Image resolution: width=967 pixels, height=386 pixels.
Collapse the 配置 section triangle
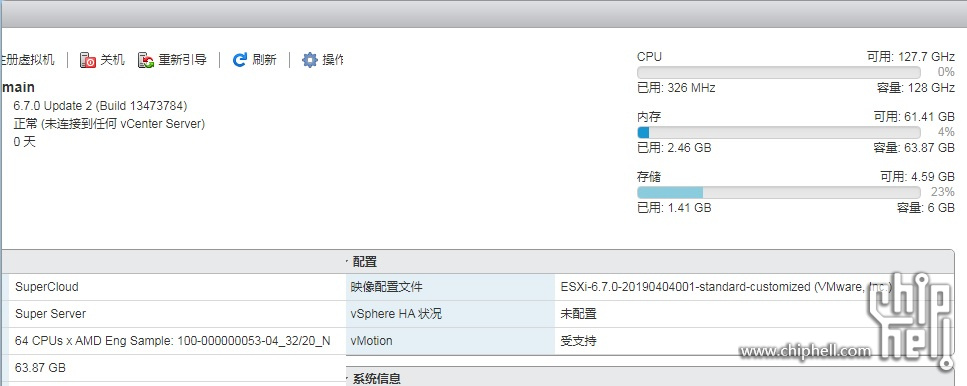(x=347, y=261)
